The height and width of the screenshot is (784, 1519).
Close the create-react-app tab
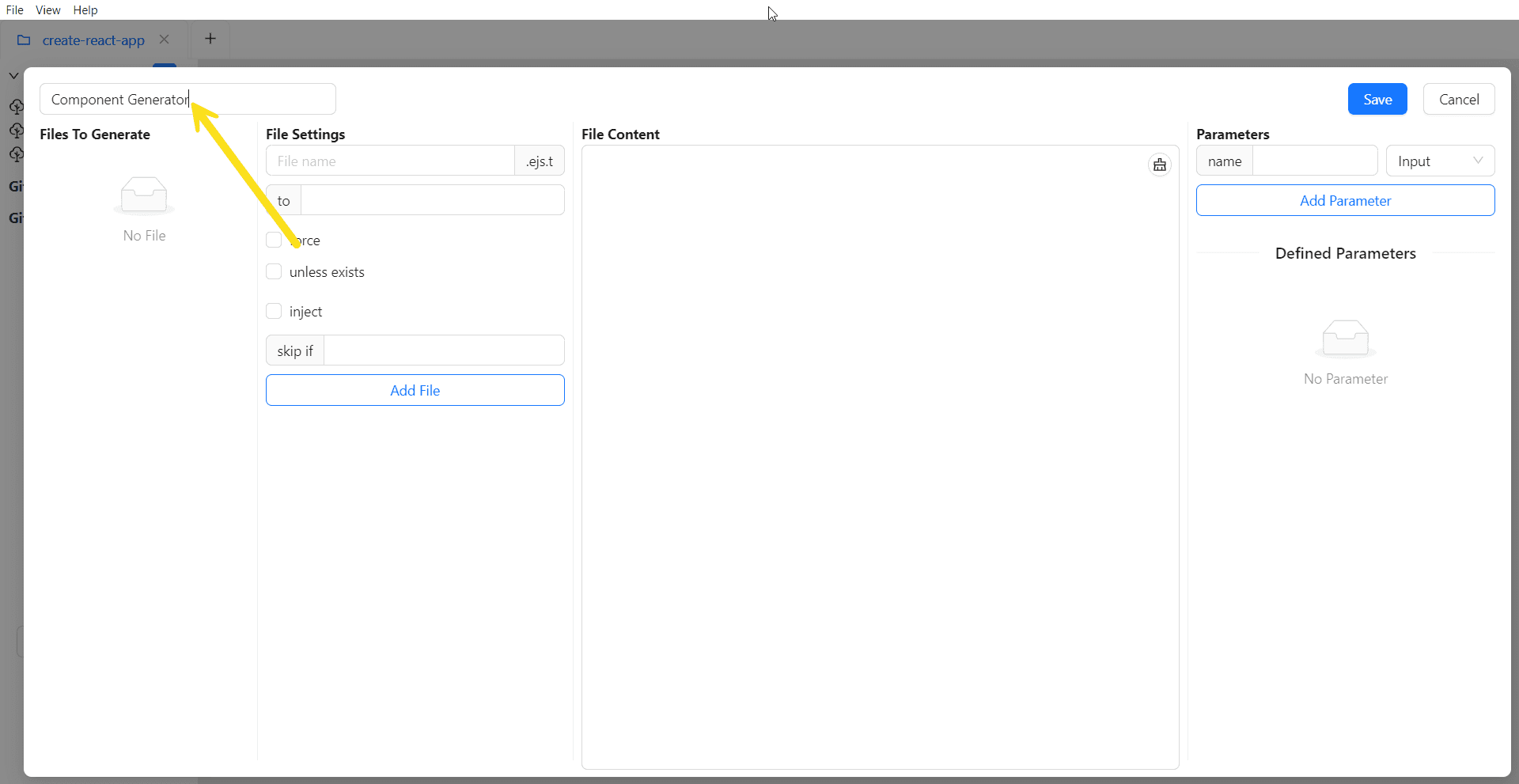click(164, 40)
